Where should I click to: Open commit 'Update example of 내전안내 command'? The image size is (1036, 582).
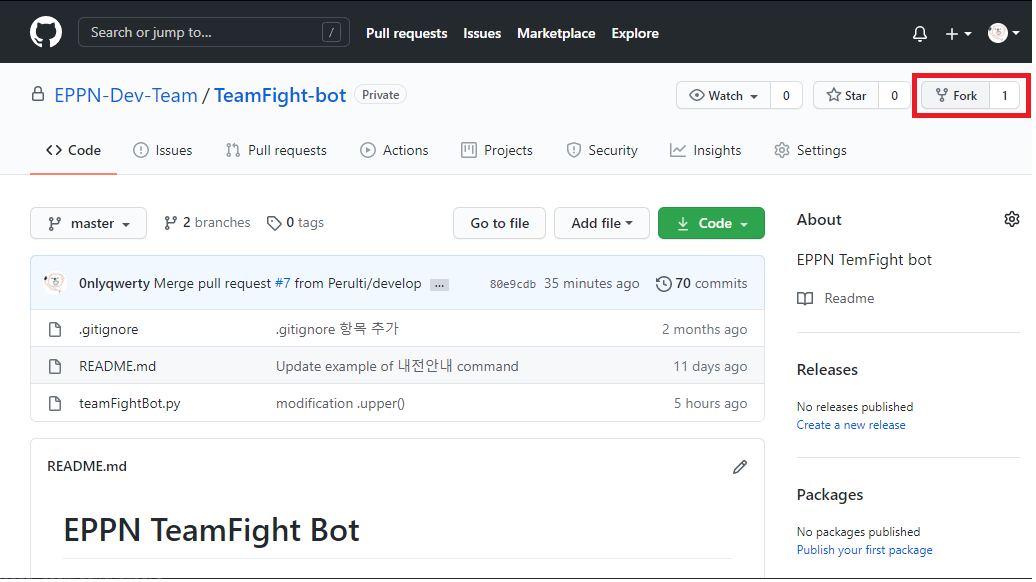[x=397, y=366]
